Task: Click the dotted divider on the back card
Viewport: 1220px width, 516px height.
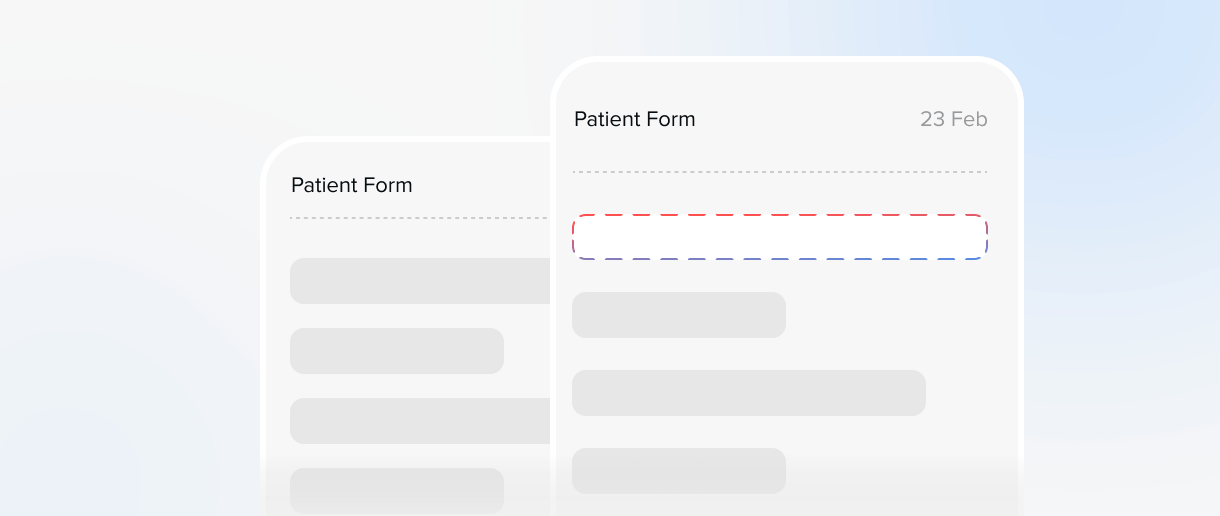Action: (x=418, y=218)
